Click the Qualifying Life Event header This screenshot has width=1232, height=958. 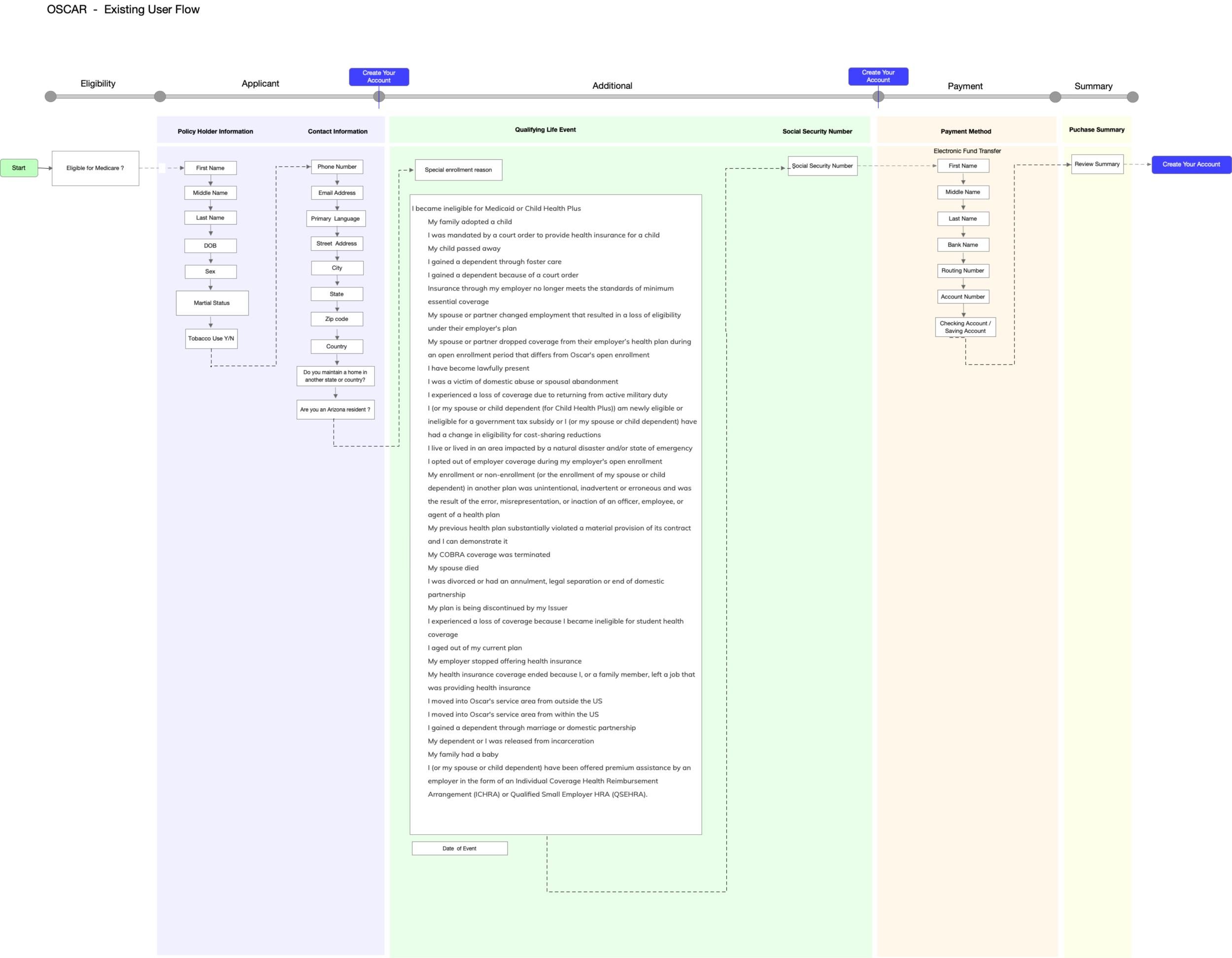click(546, 130)
